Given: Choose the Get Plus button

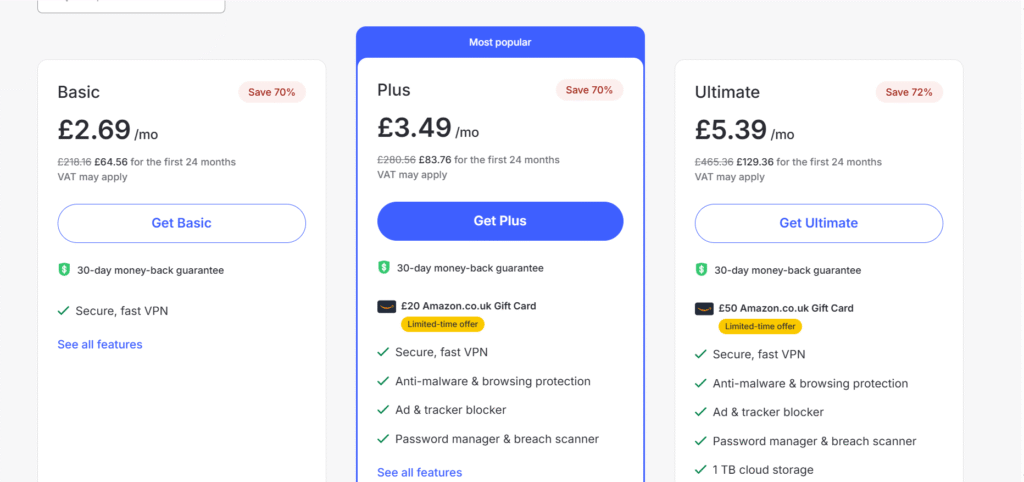Looking at the screenshot, I should (500, 221).
